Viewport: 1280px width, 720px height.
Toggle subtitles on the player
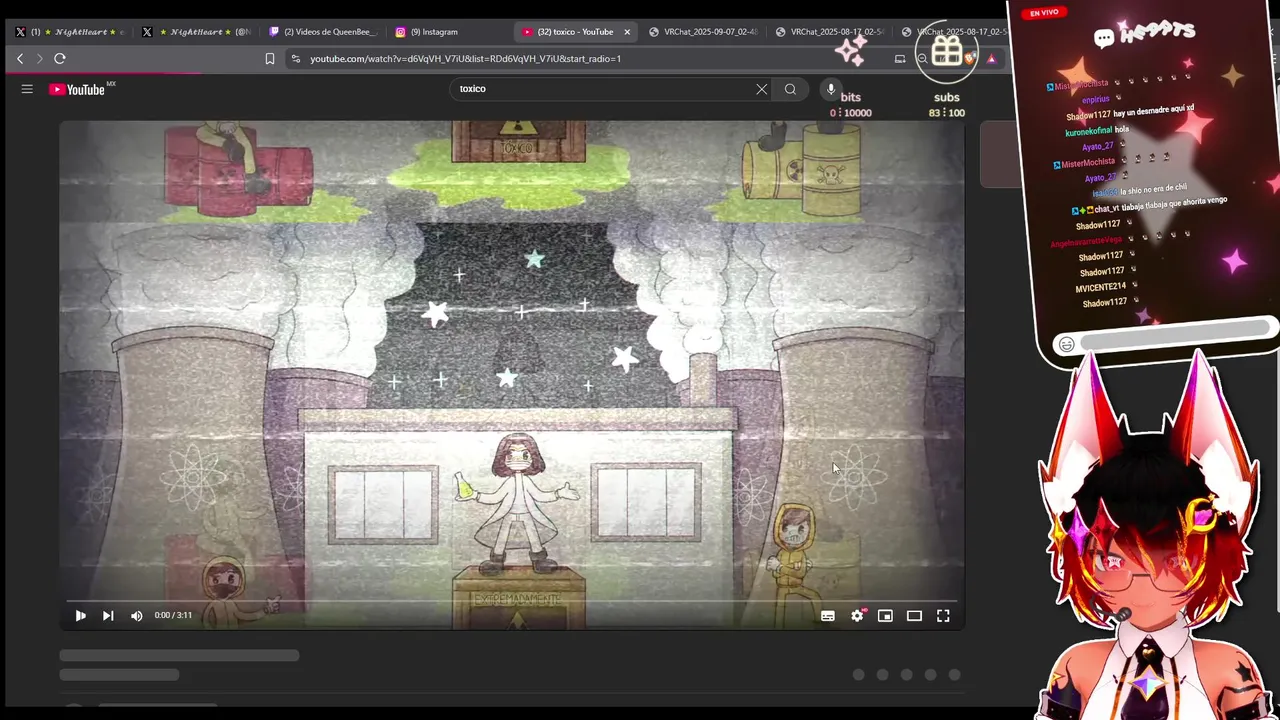tap(828, 616)
